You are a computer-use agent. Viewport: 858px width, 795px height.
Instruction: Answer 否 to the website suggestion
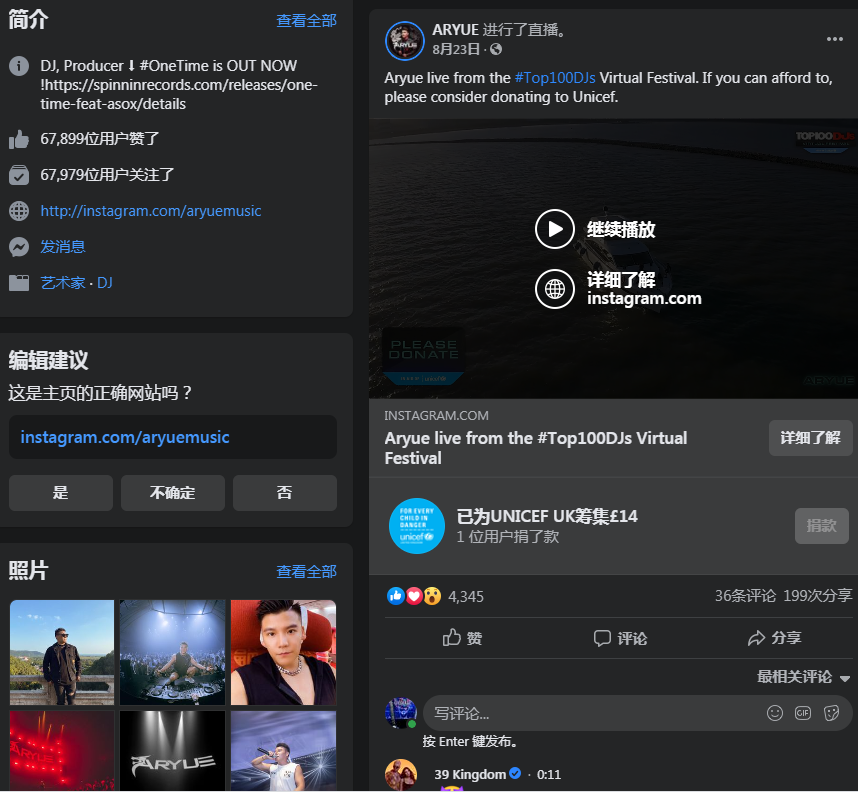pyautogui.click(x=285, y=492)
